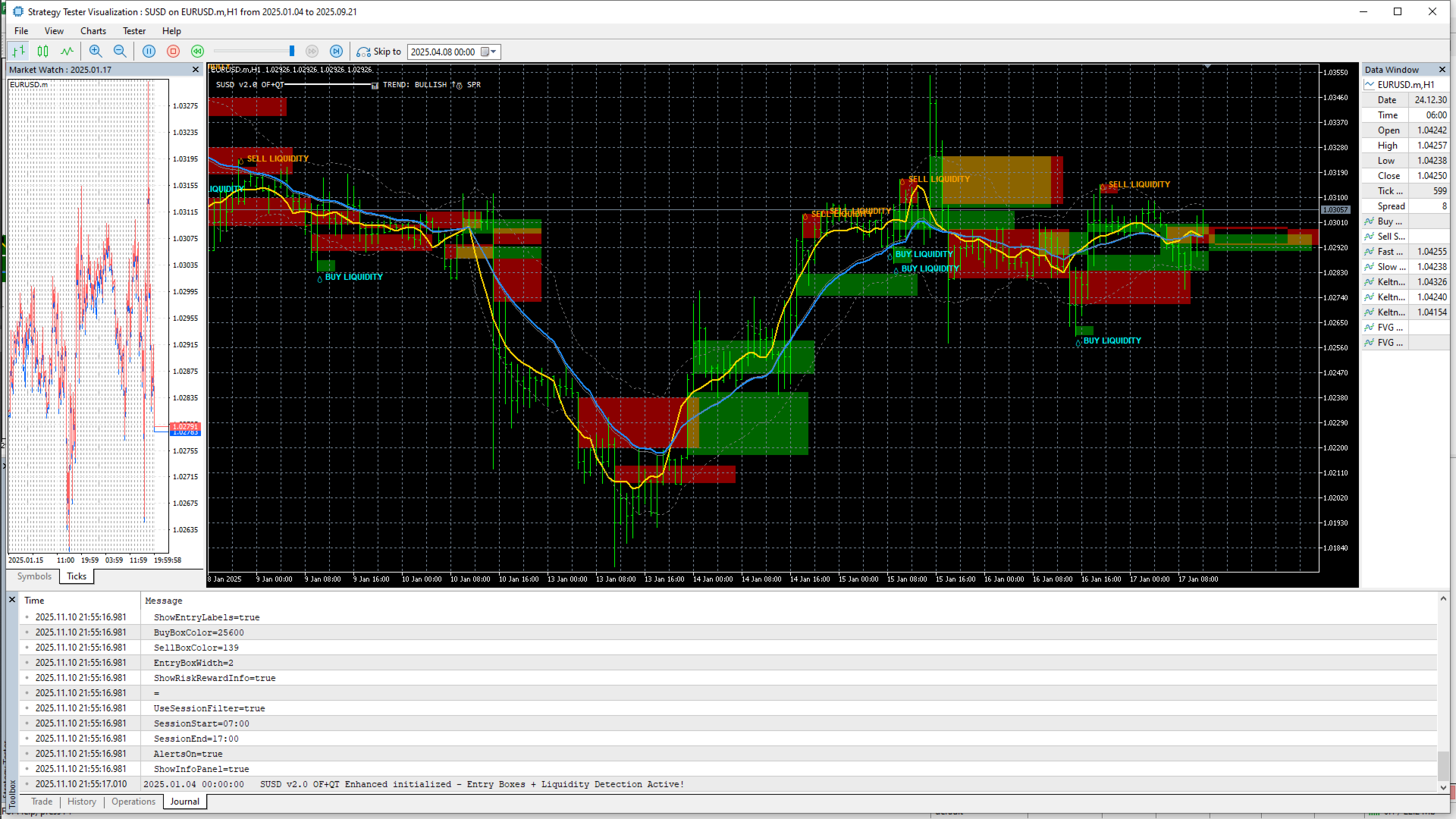This screenshot has height=819, width=1456.
Task: Open the Tester menu
Action: pyautogui.click(x=134, y=31)
